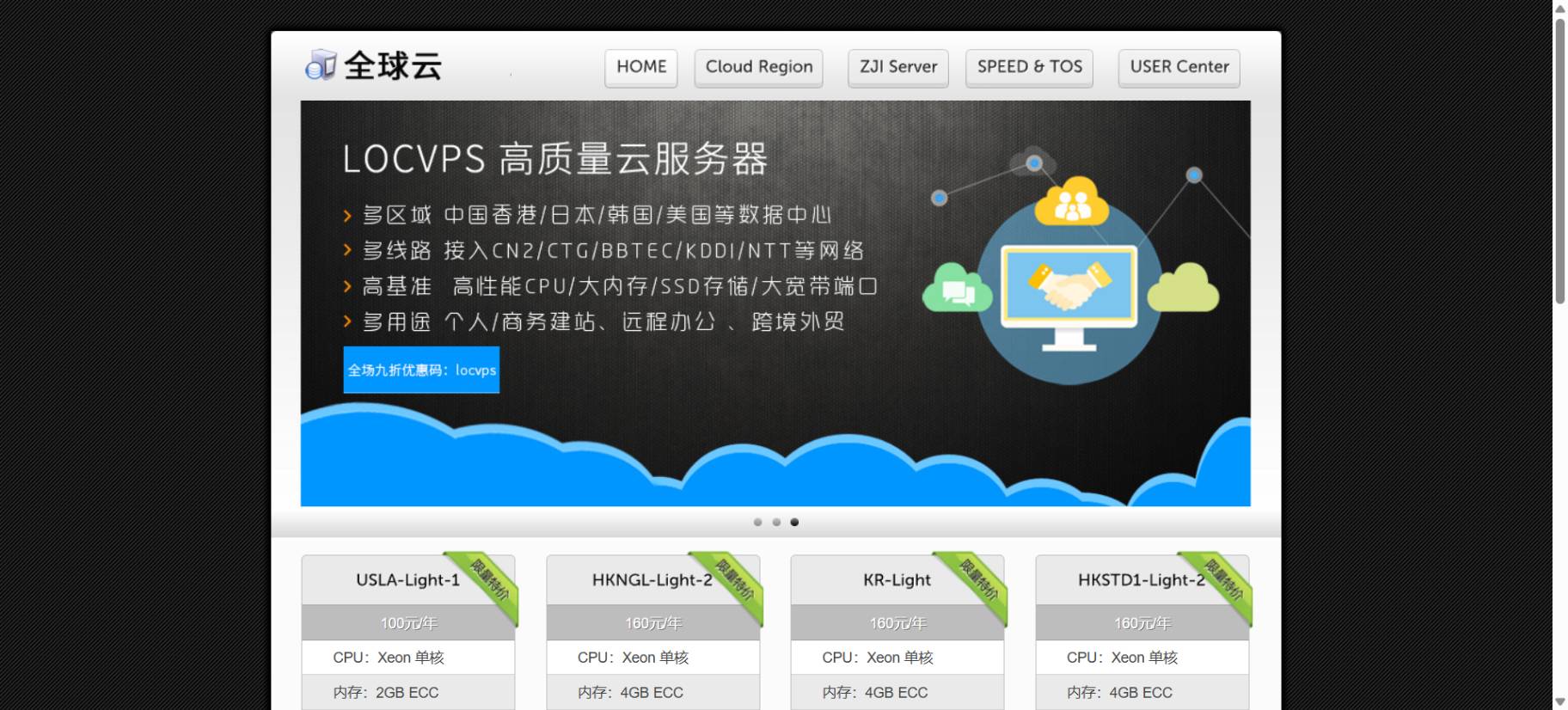
Task: Click the yellow people cloud icon
Action: point(1071,202)
